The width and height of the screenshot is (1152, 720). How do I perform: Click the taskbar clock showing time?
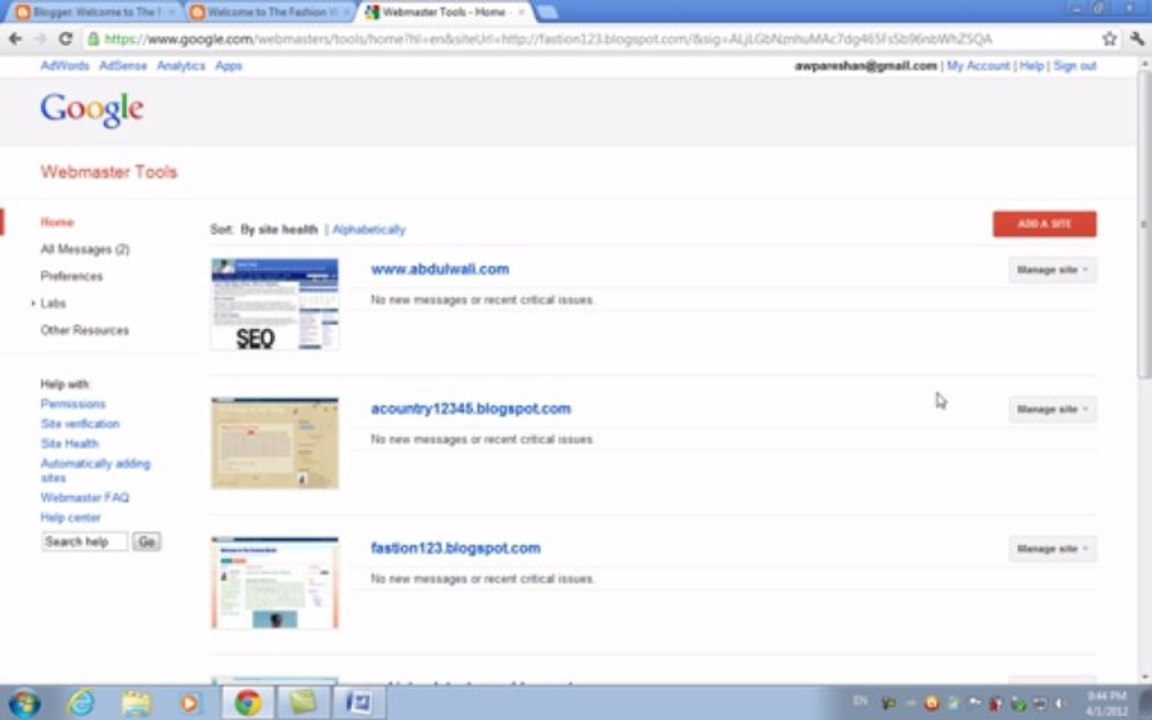click(x=1106, y=703)
